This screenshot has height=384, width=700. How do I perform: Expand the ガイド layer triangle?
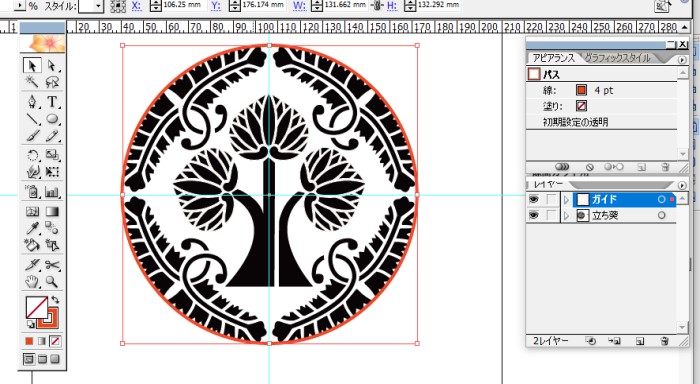click(567, 200)
